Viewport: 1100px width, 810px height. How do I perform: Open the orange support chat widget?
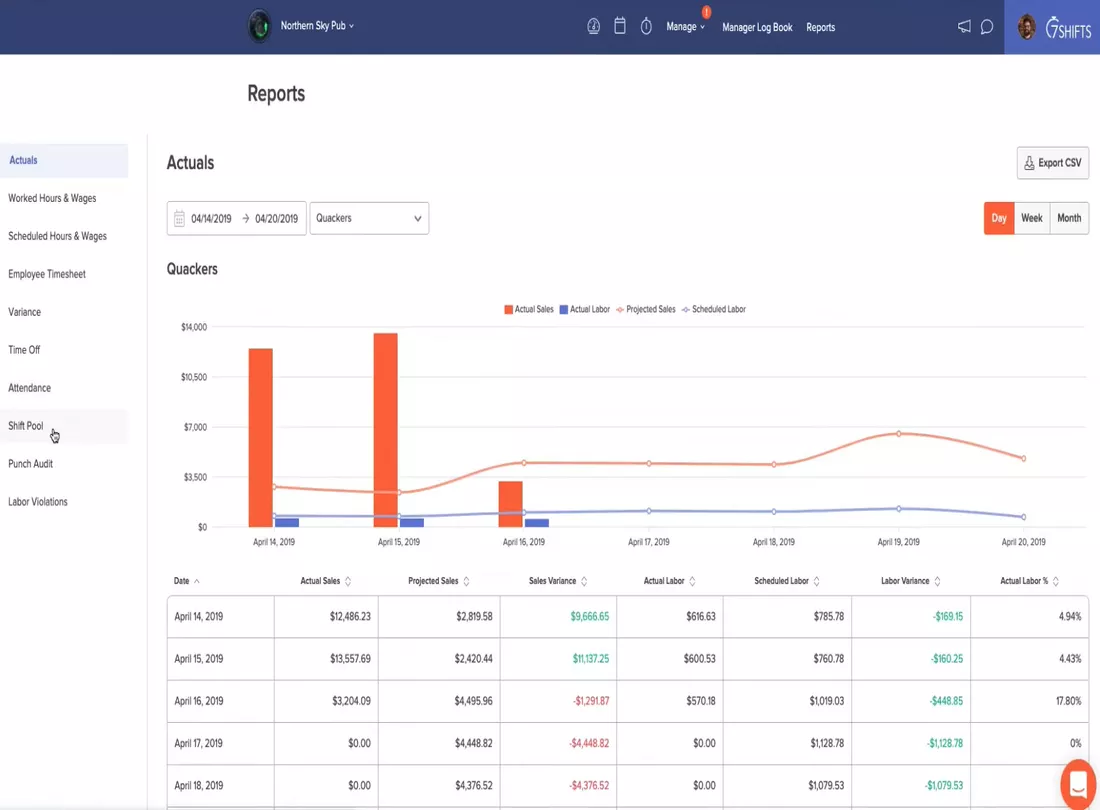(1078, 784)
